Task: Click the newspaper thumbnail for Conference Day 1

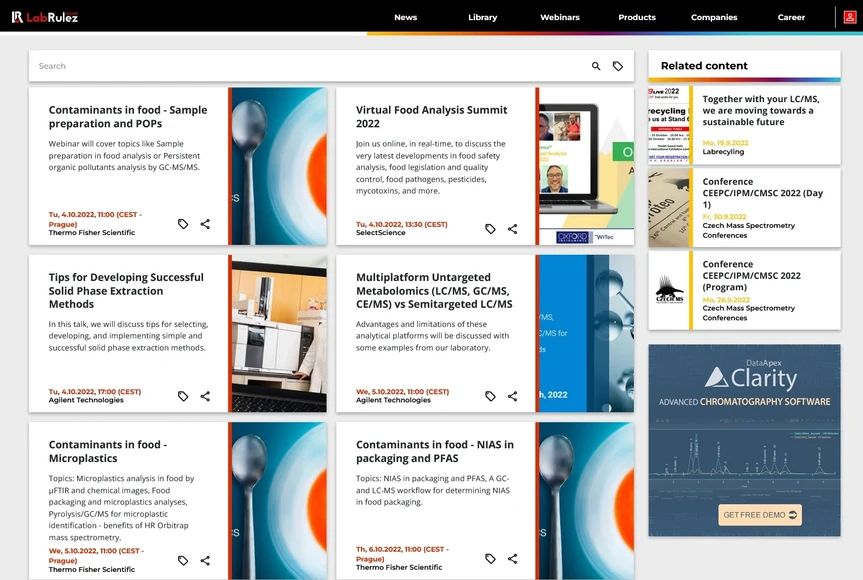Action: [x=669, y=208]
